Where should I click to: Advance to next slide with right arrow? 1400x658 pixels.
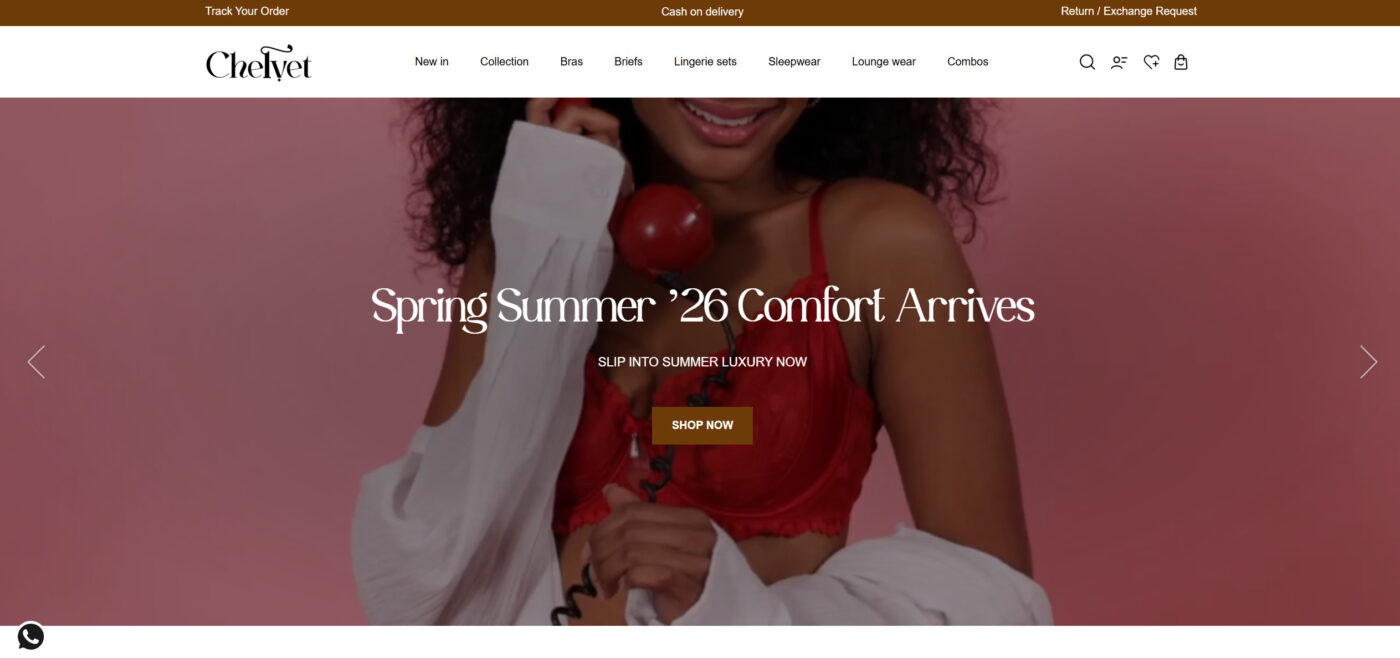1368,362
